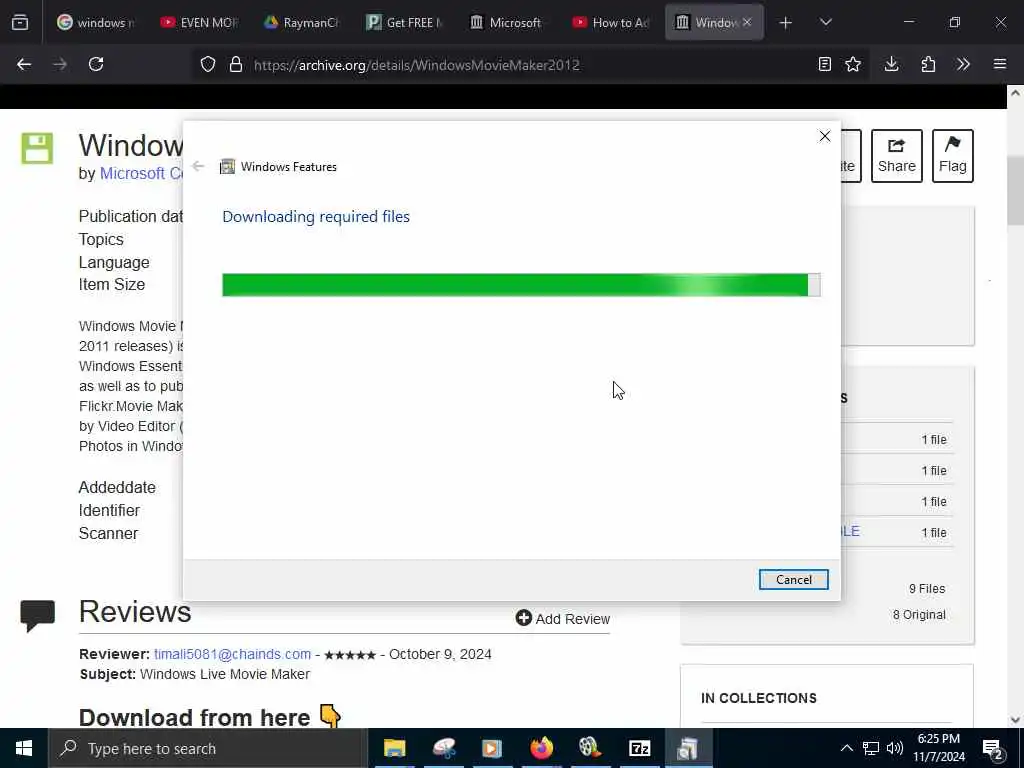The image size is (1024, 768).
Task: Switch to the RaymanC Drive tab
Action: click(303, 22)
